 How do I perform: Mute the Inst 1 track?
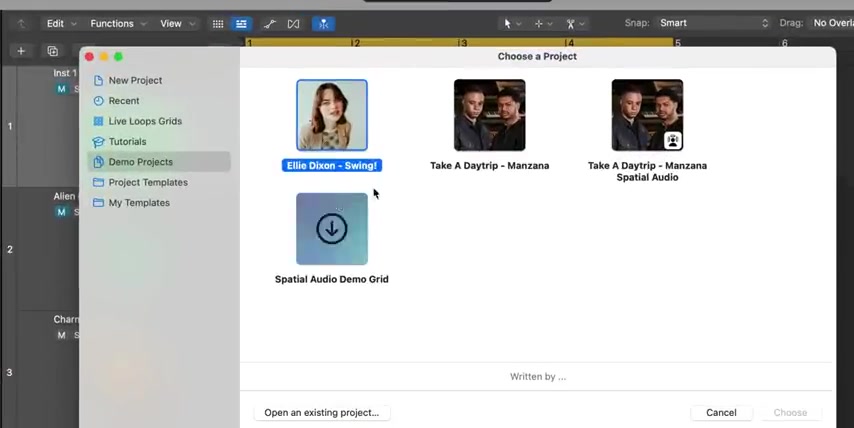coord(61,89)
